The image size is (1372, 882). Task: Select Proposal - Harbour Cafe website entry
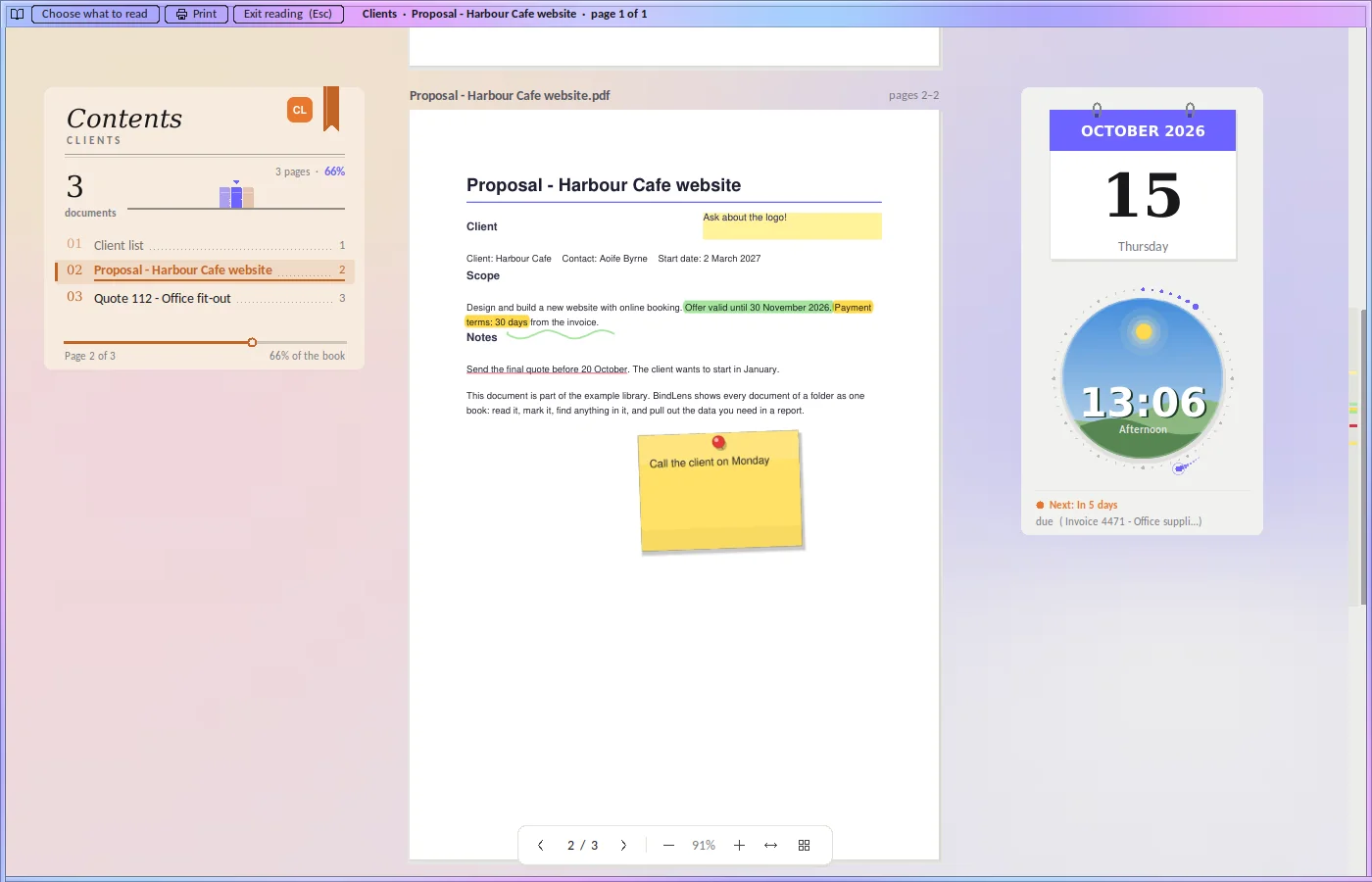(x=205, y=270)
